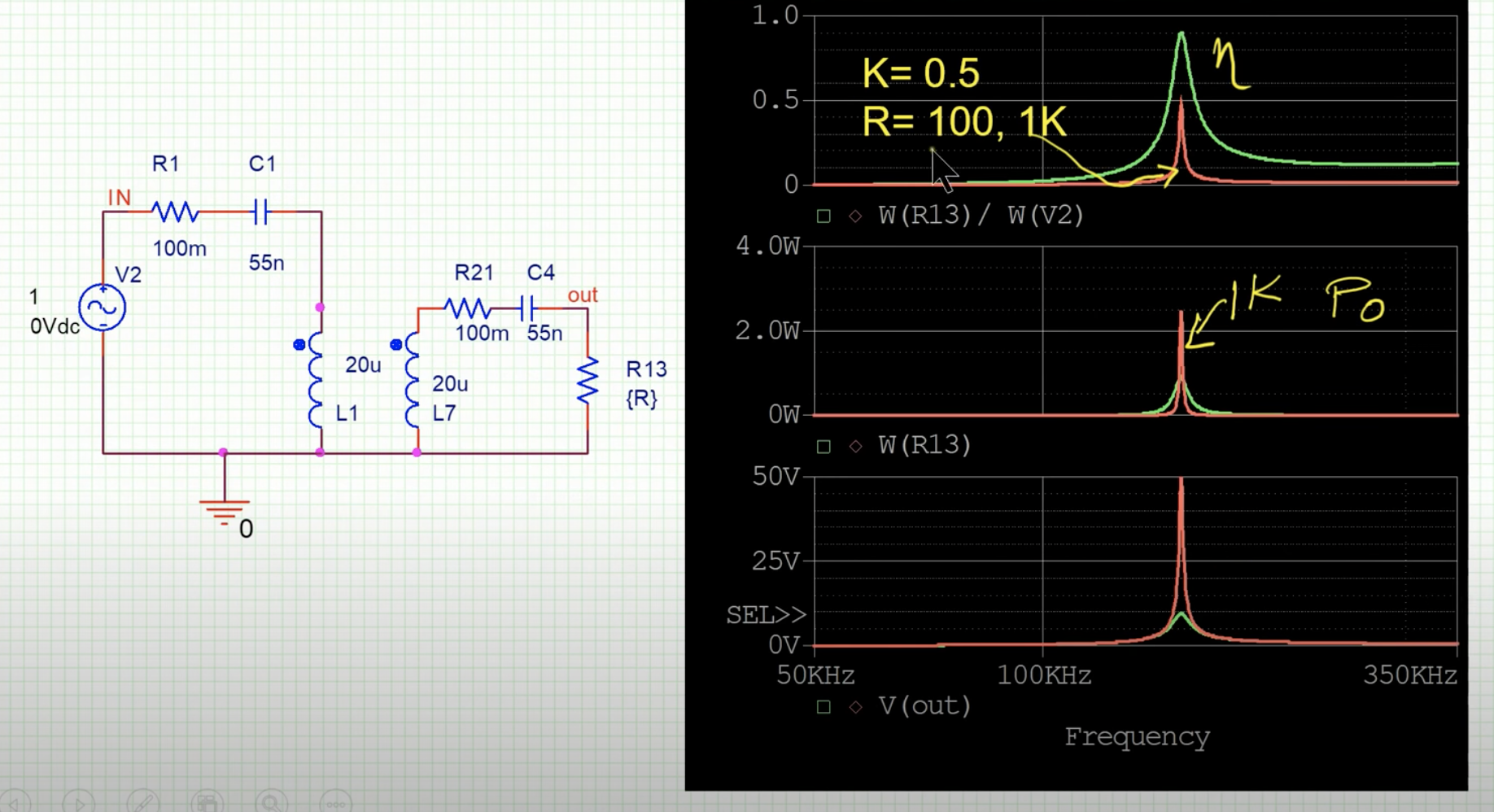The image size is (1494, 812).
Task: Click red diamond marker of W(R13)/W(V2) trace
Action: [855, 216]
